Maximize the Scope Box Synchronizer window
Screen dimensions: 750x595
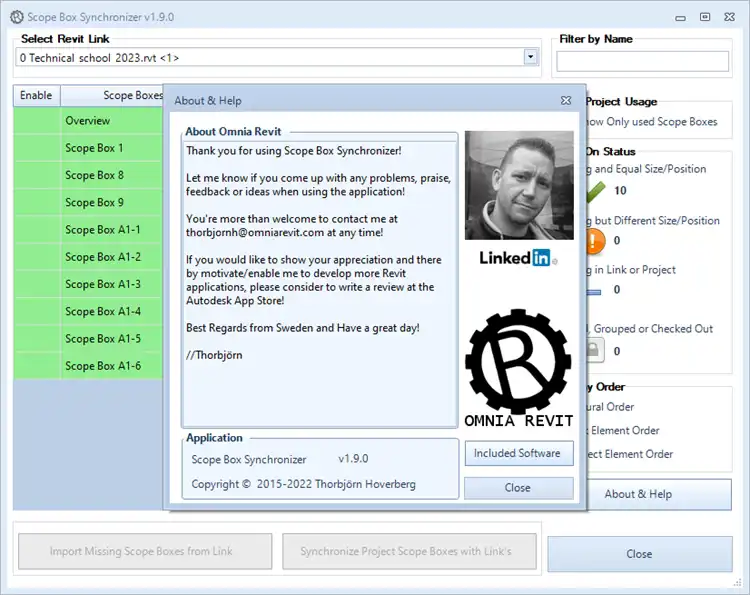(x=705, y=17)
